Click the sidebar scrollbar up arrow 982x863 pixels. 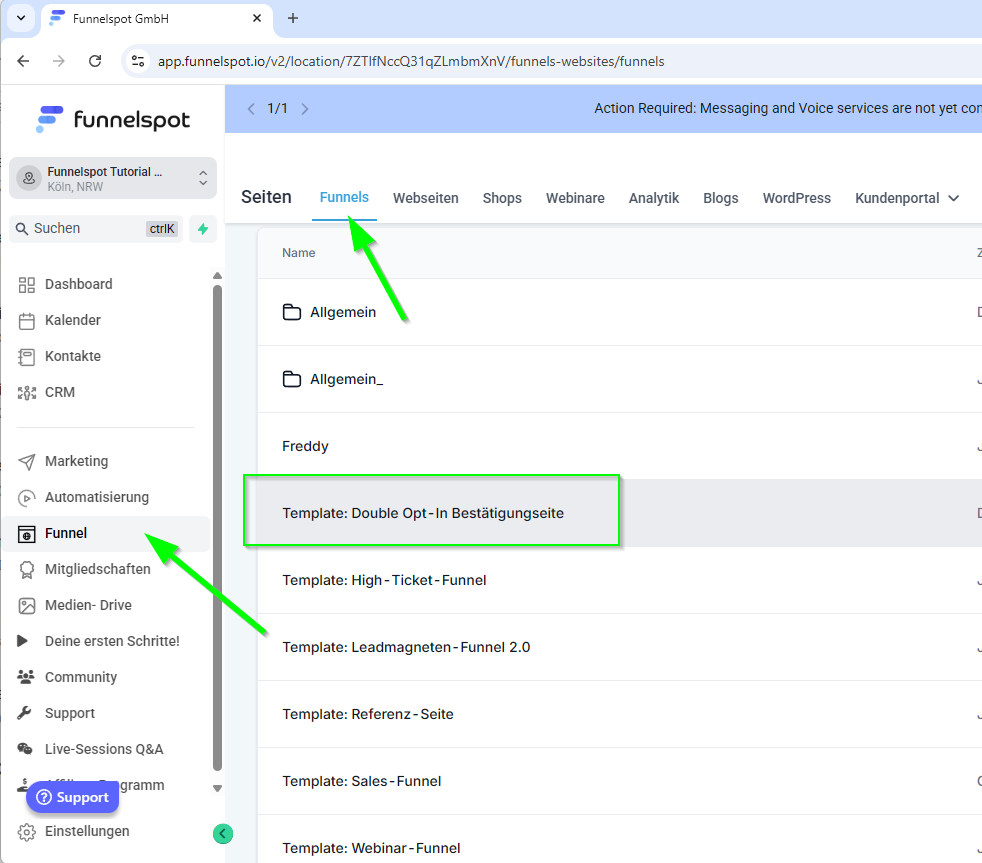(217, 276)
